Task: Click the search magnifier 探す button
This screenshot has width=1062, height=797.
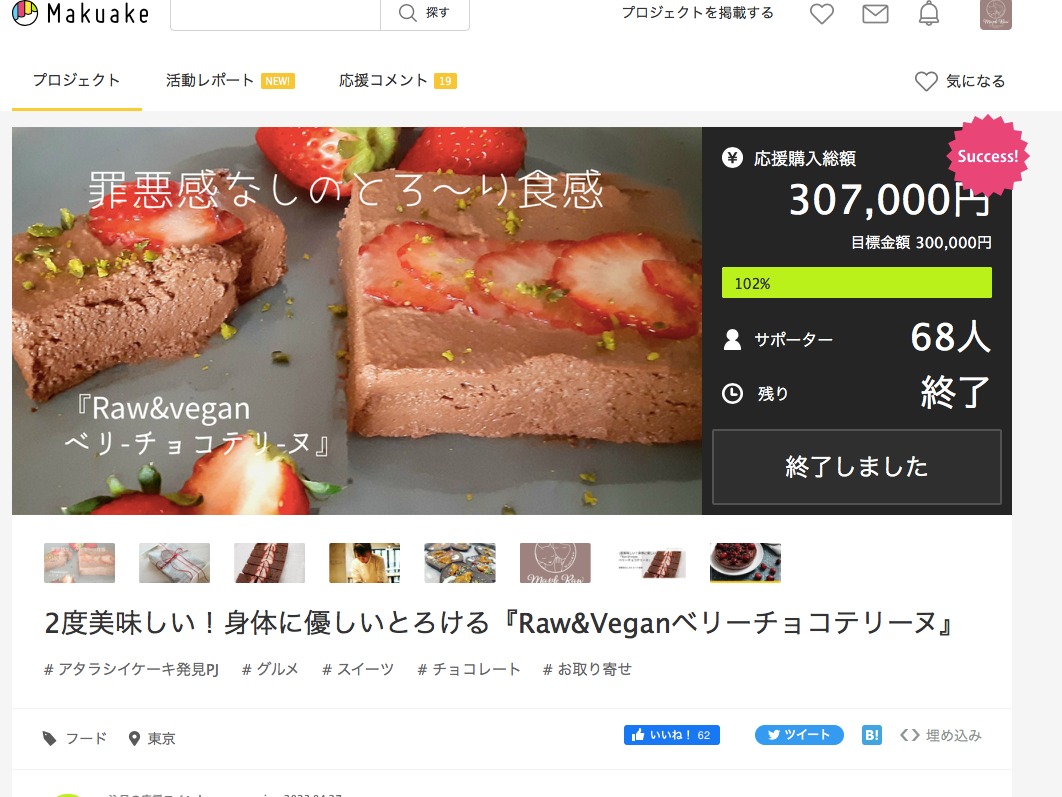Action: [x=425, y=13]
